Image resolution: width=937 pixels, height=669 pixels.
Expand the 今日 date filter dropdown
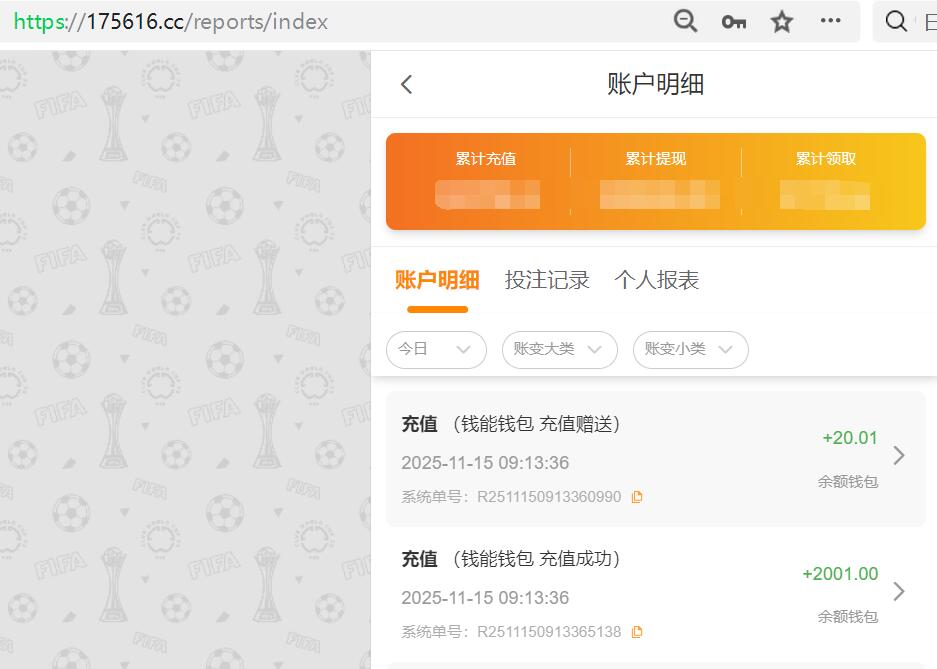(436, 350)
